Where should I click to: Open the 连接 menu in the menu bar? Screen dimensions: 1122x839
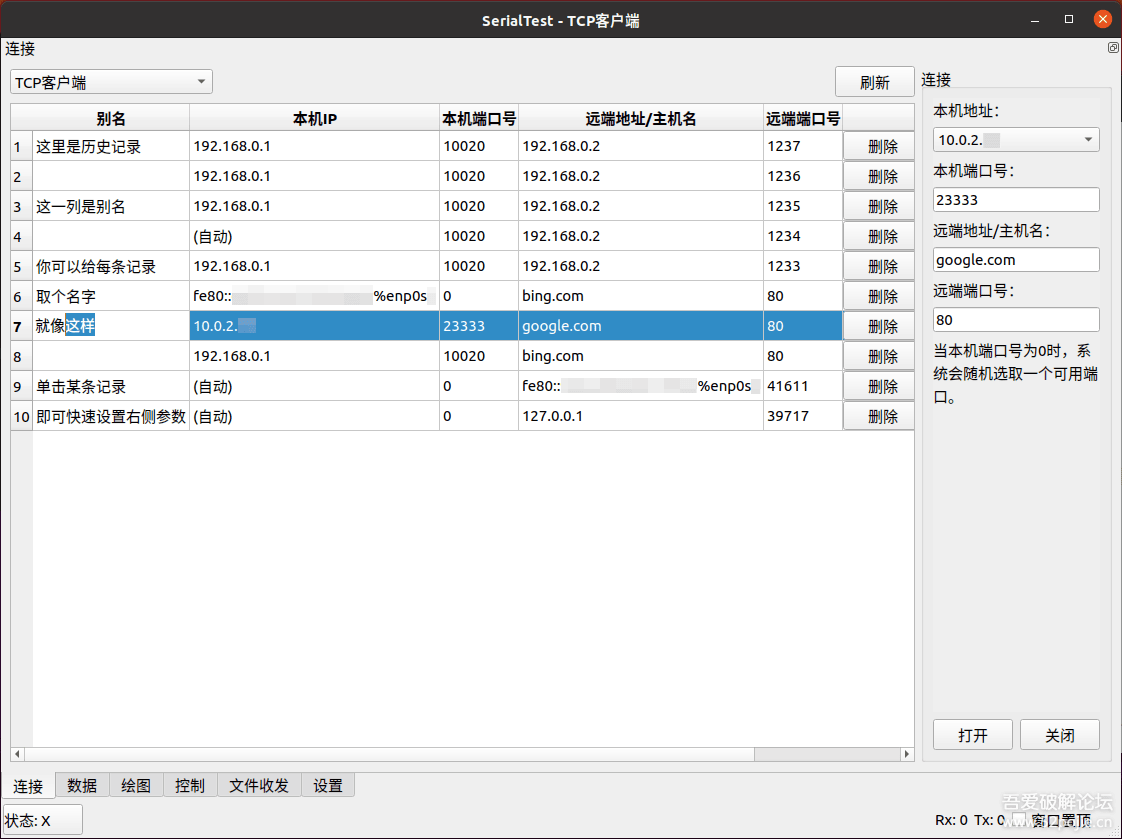(x=19, y=49)
